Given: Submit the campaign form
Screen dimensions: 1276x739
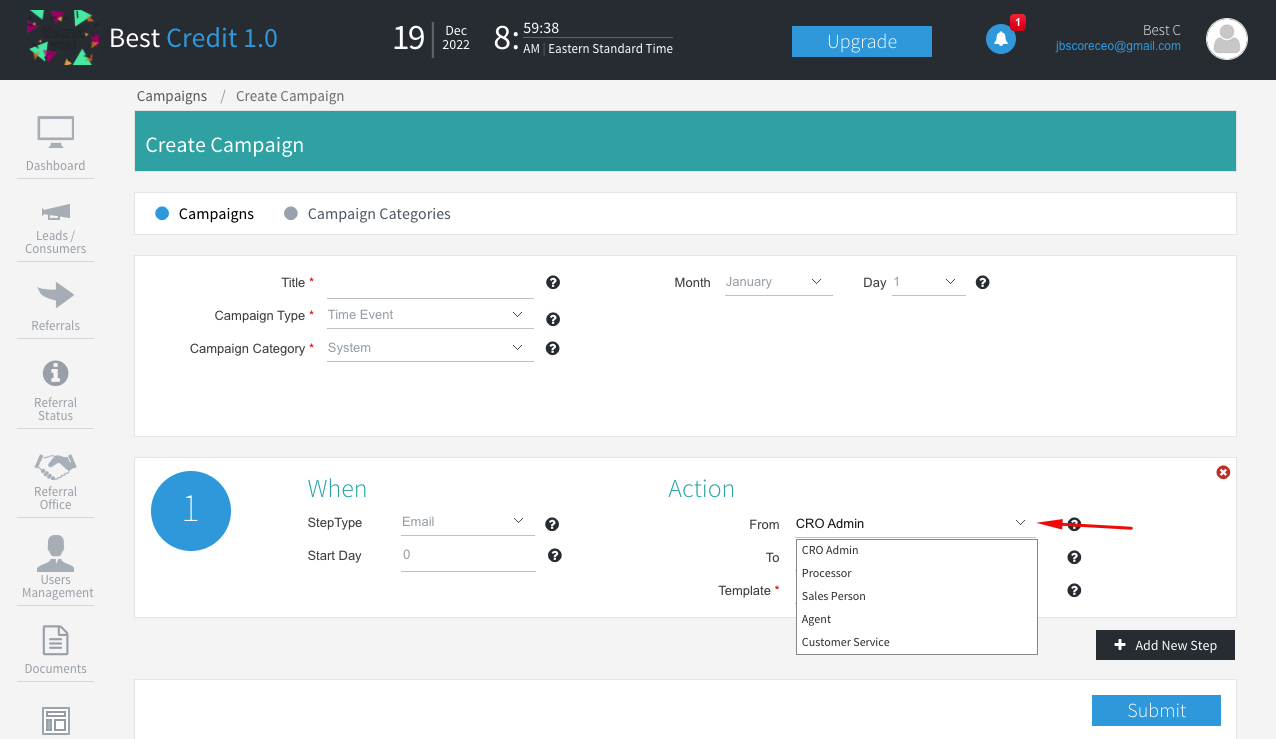Looking at the screenshot, I should click(x=1156, y=710).
